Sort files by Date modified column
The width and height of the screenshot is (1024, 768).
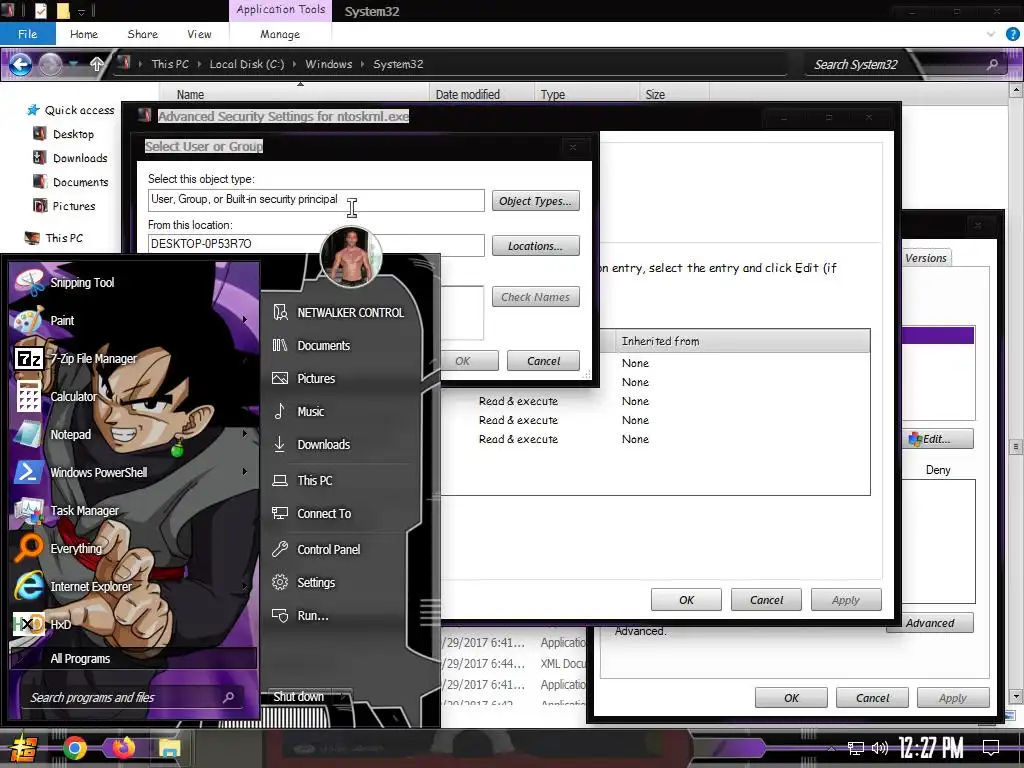coord(481,94)
